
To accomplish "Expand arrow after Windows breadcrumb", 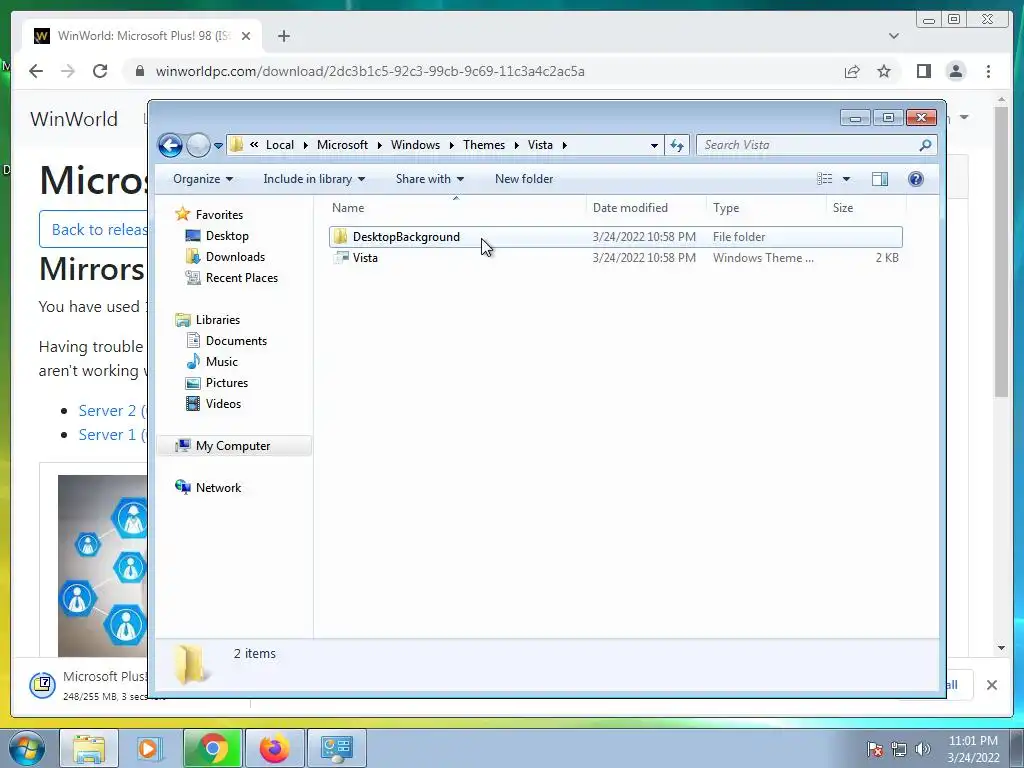I will (451, 145).
